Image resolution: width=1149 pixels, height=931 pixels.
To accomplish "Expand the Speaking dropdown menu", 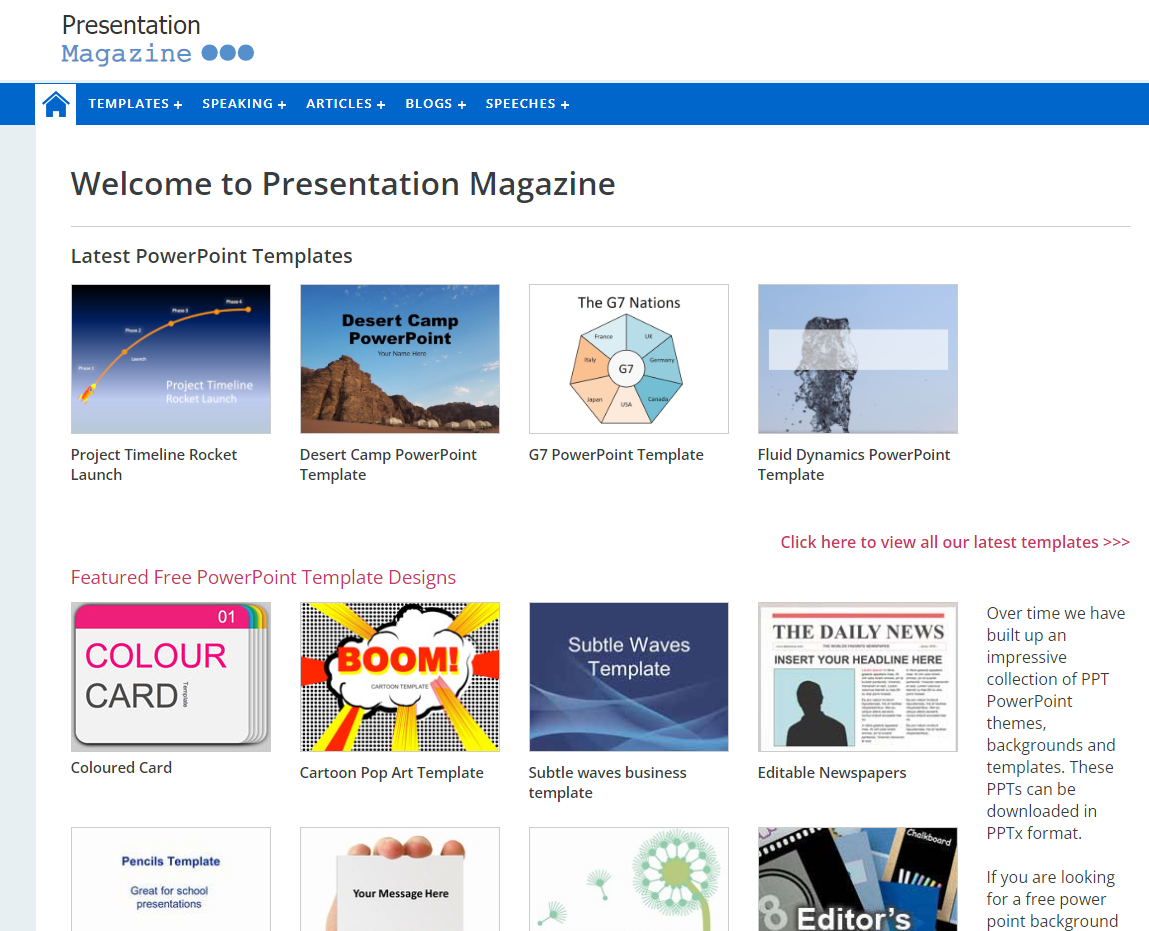I will click(244, 104).
